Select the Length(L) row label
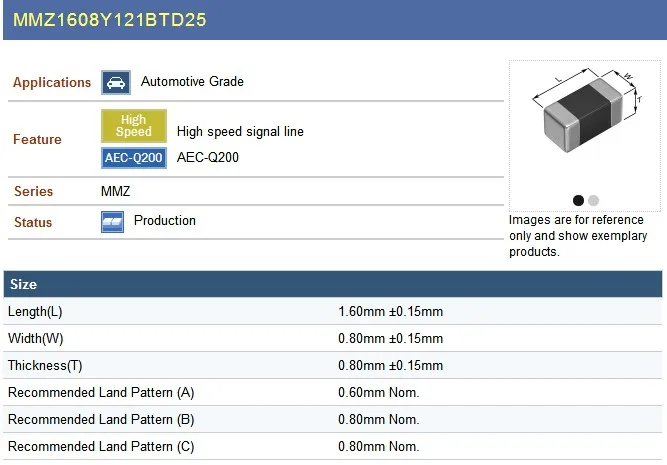The image size is (667, 465). coord(35,312)
